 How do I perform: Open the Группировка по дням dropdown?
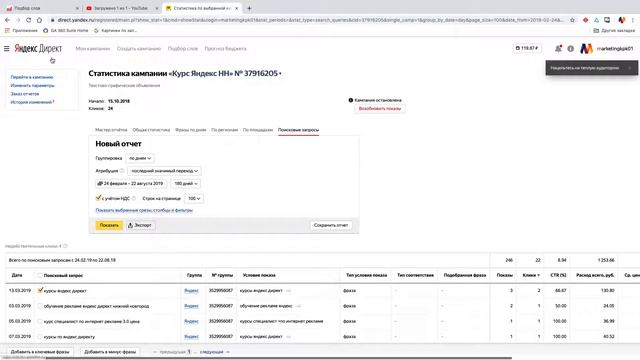[140, 158]
